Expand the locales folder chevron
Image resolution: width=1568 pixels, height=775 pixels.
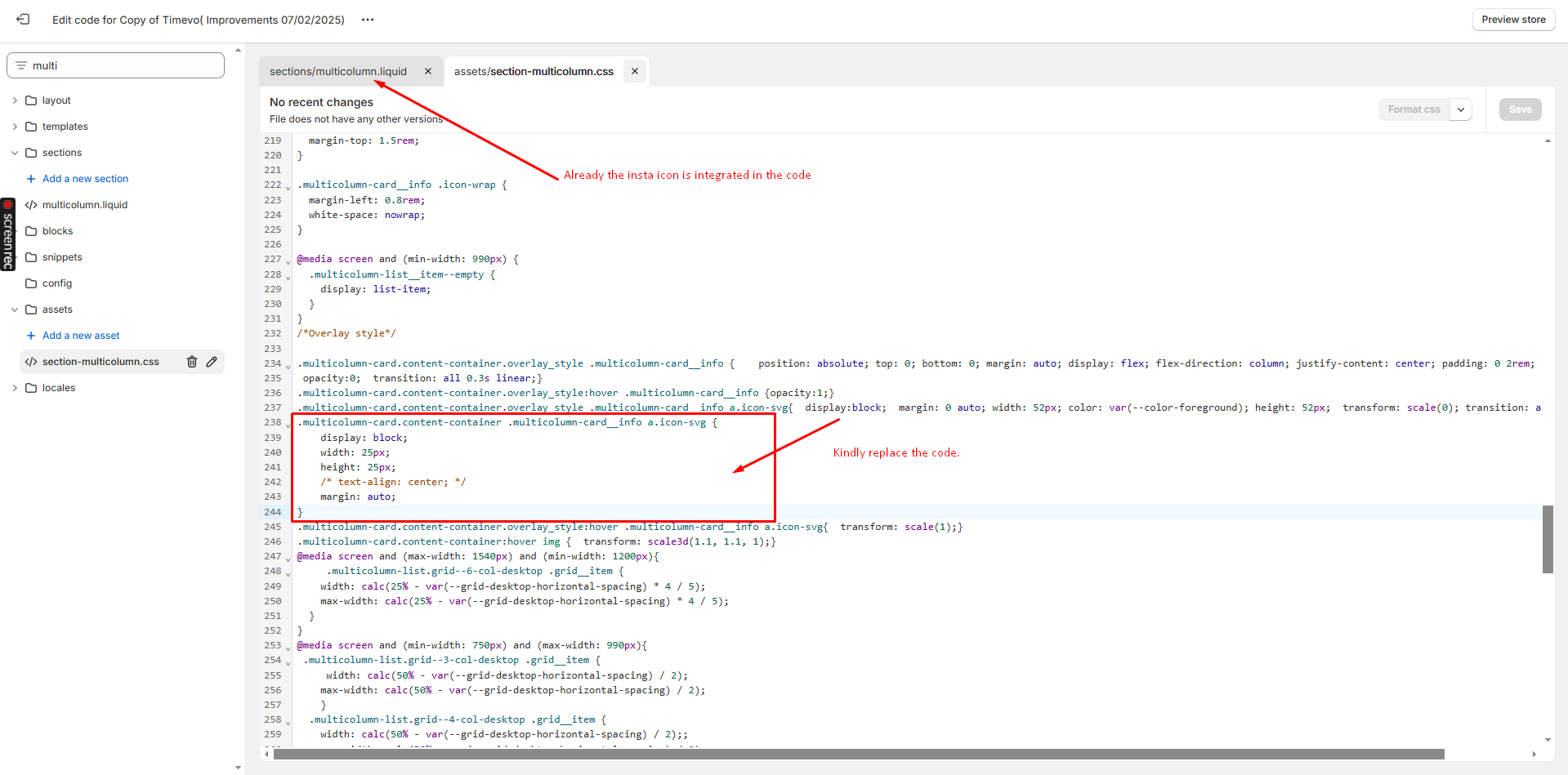tap(15, 388)
